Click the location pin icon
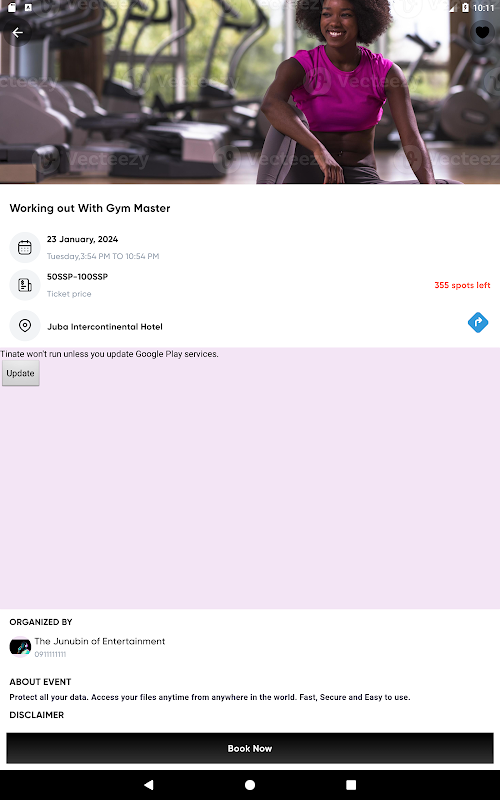 tap(24, 326)
